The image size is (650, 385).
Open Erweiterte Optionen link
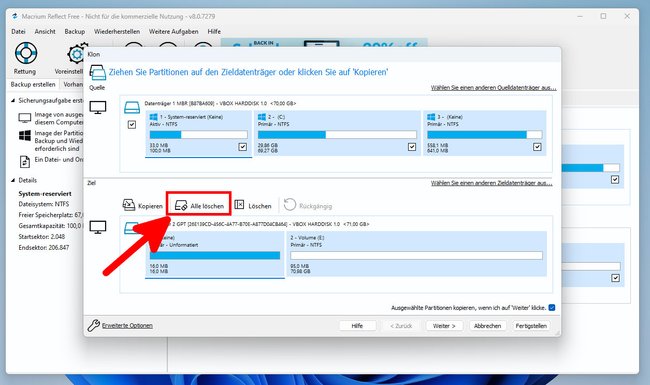[x=127, y=326]
